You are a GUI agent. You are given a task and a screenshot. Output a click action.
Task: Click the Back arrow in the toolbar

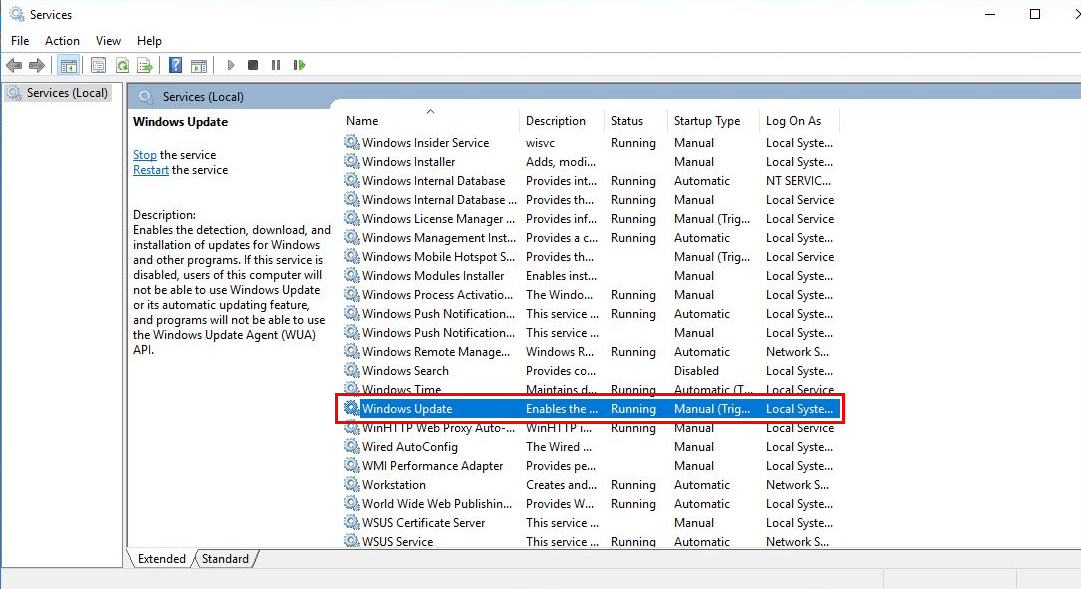point(14,66)
